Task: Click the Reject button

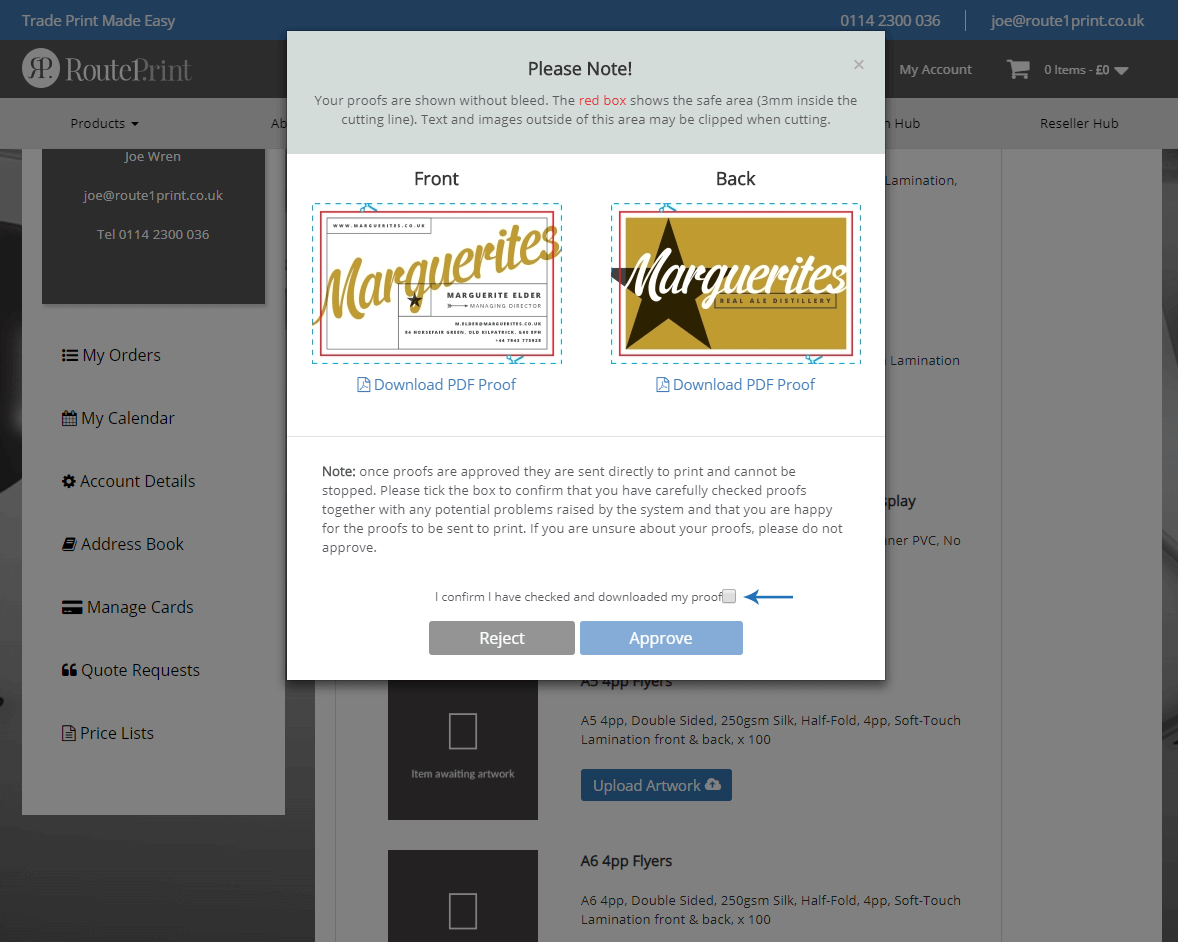Action: tap(502, 638)
